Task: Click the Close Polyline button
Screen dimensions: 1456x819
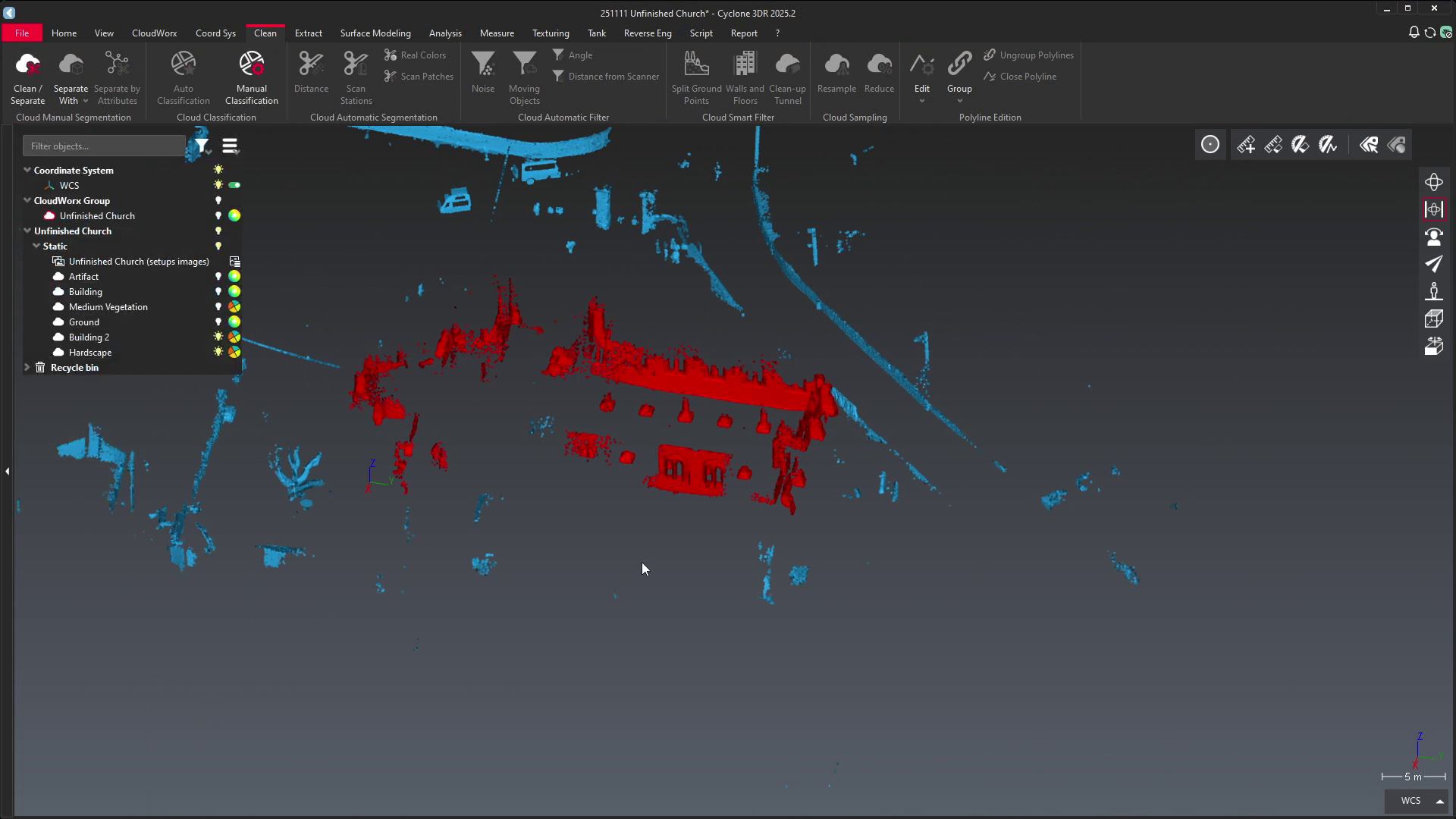Action: click(1020, 77)
